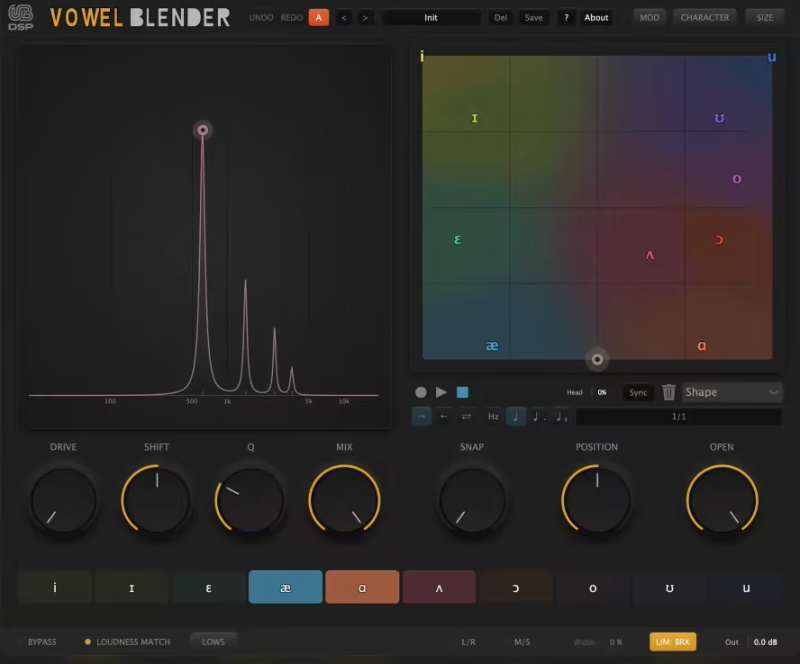Toggle the Sync button
Viewport: 800px width, 664px height.
tap(638, 392)
